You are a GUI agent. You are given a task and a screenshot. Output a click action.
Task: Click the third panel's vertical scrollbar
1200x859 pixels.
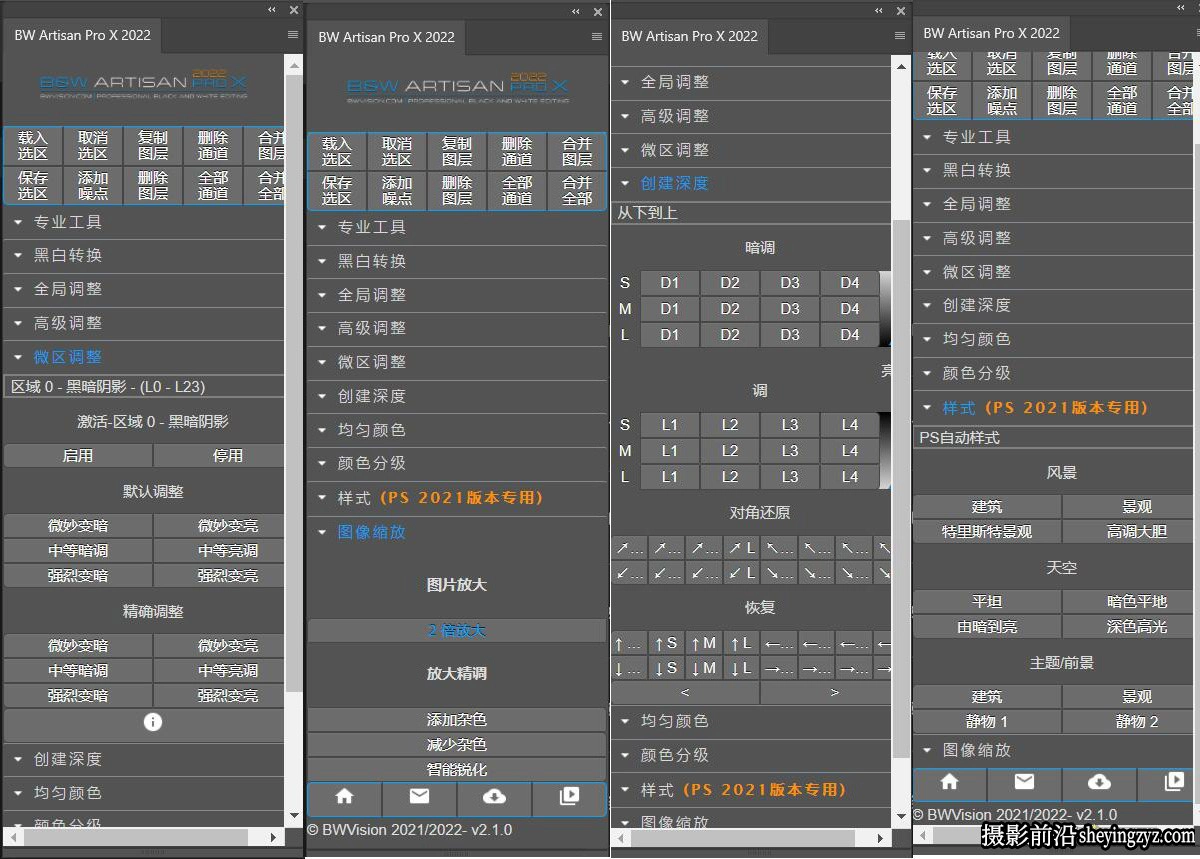click(x=901, y=490)
